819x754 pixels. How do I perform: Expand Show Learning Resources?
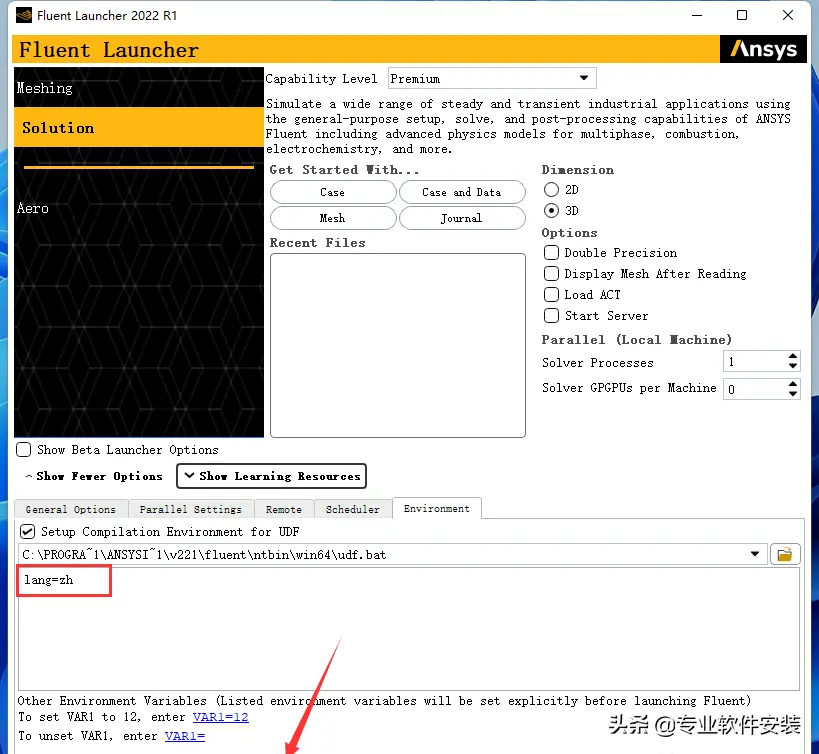(x=272, y=476)
